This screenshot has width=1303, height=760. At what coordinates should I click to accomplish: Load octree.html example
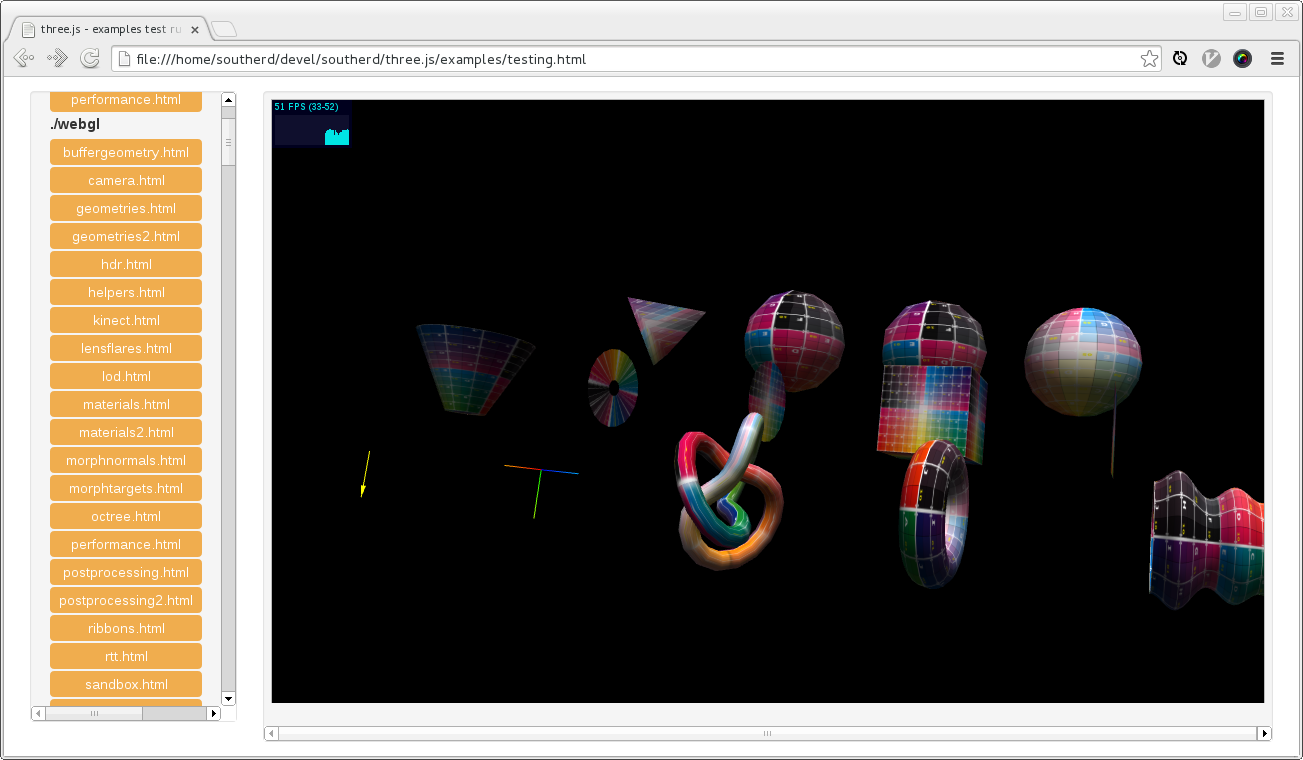pyautogui.click(x=126, y=516)
